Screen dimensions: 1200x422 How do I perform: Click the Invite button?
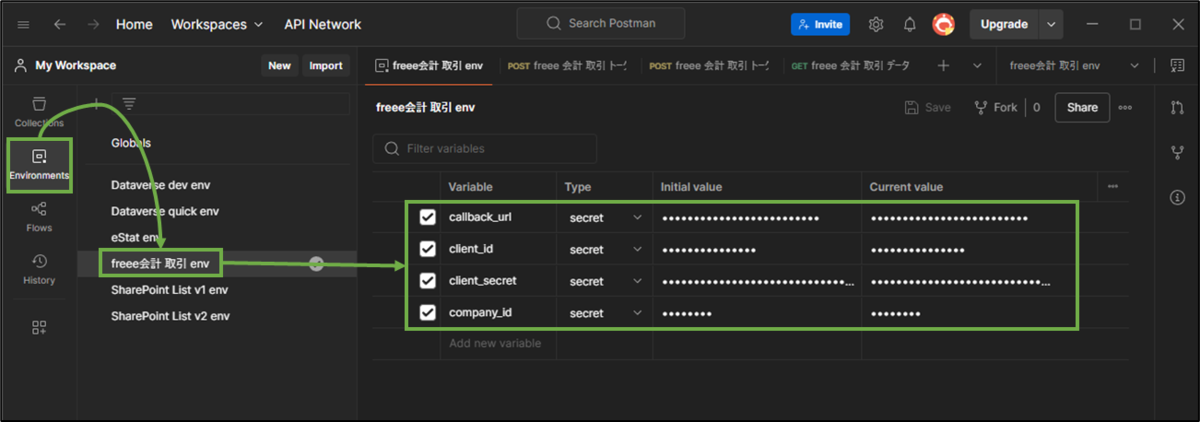[x=820, y=24]
